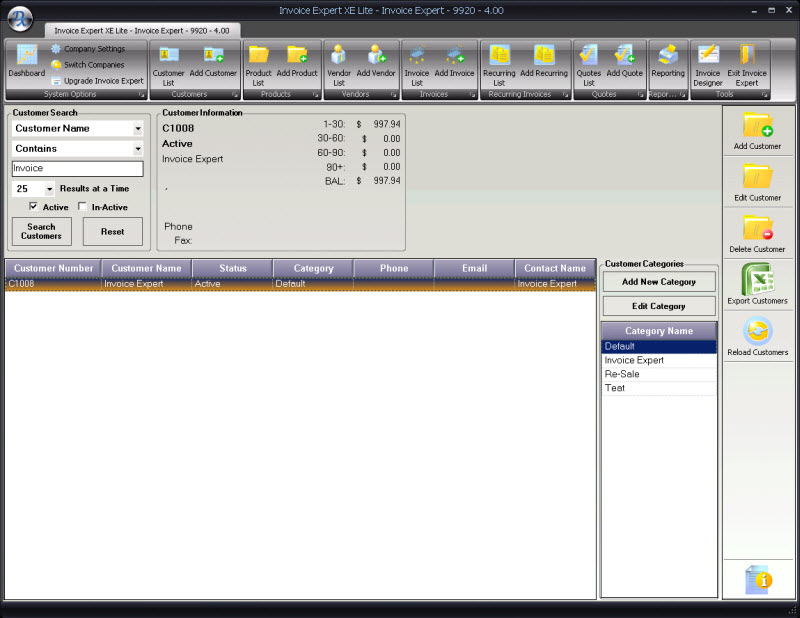
Task: Expand the Quotes group launcher
Action: pyautogui.click(x=641, y=95)
